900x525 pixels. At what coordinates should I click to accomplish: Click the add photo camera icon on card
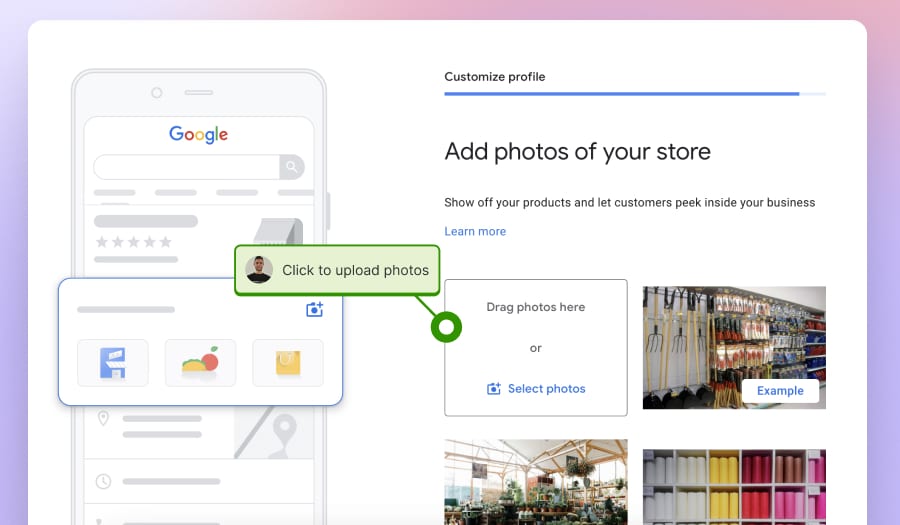click(x=315, y=309)
